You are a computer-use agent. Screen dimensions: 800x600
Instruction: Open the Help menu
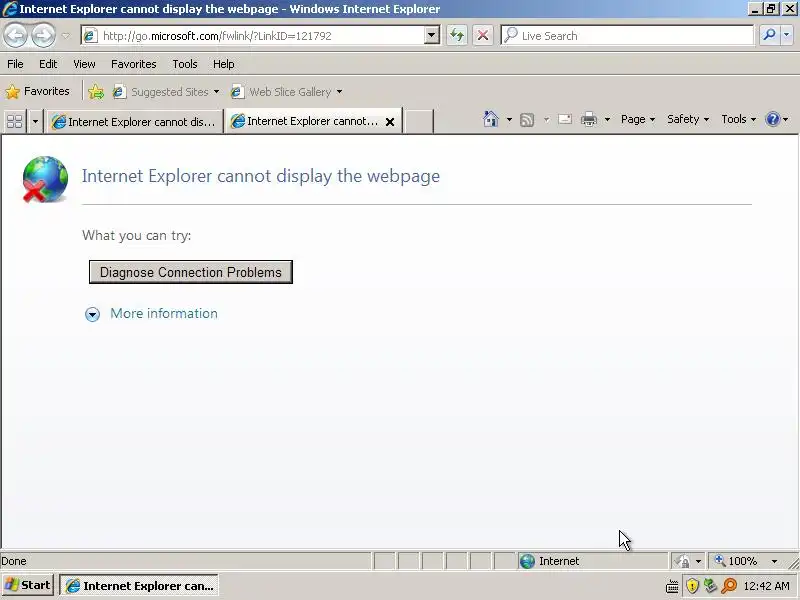coord(223,64)
